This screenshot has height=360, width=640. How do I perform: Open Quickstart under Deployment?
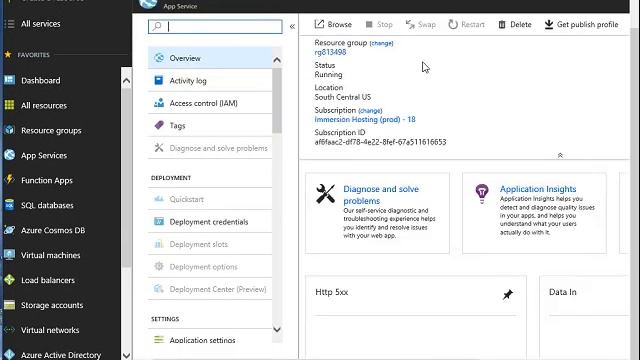[210, 199]
